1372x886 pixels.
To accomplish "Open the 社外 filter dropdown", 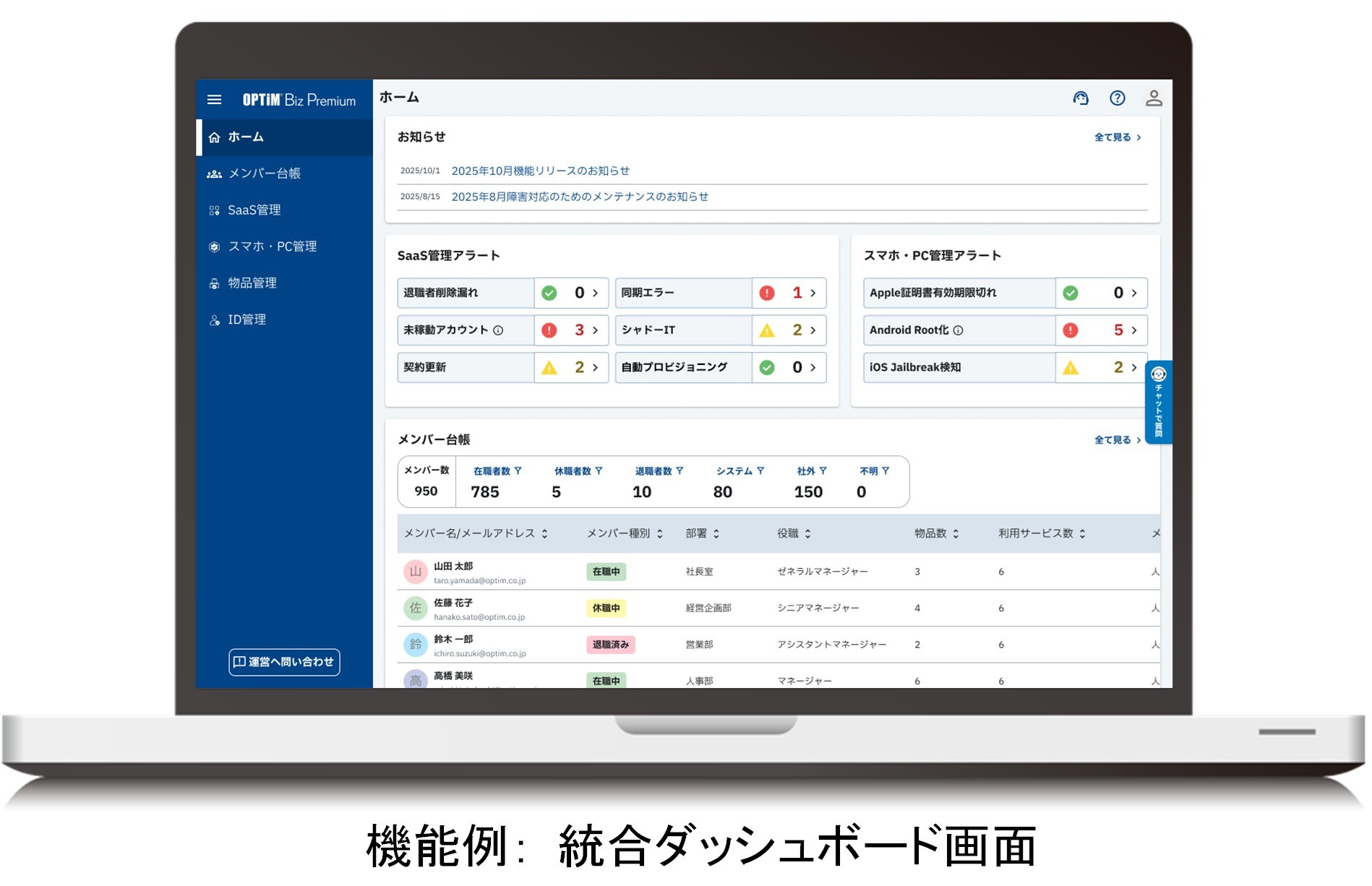I will (x=823, y=471).
